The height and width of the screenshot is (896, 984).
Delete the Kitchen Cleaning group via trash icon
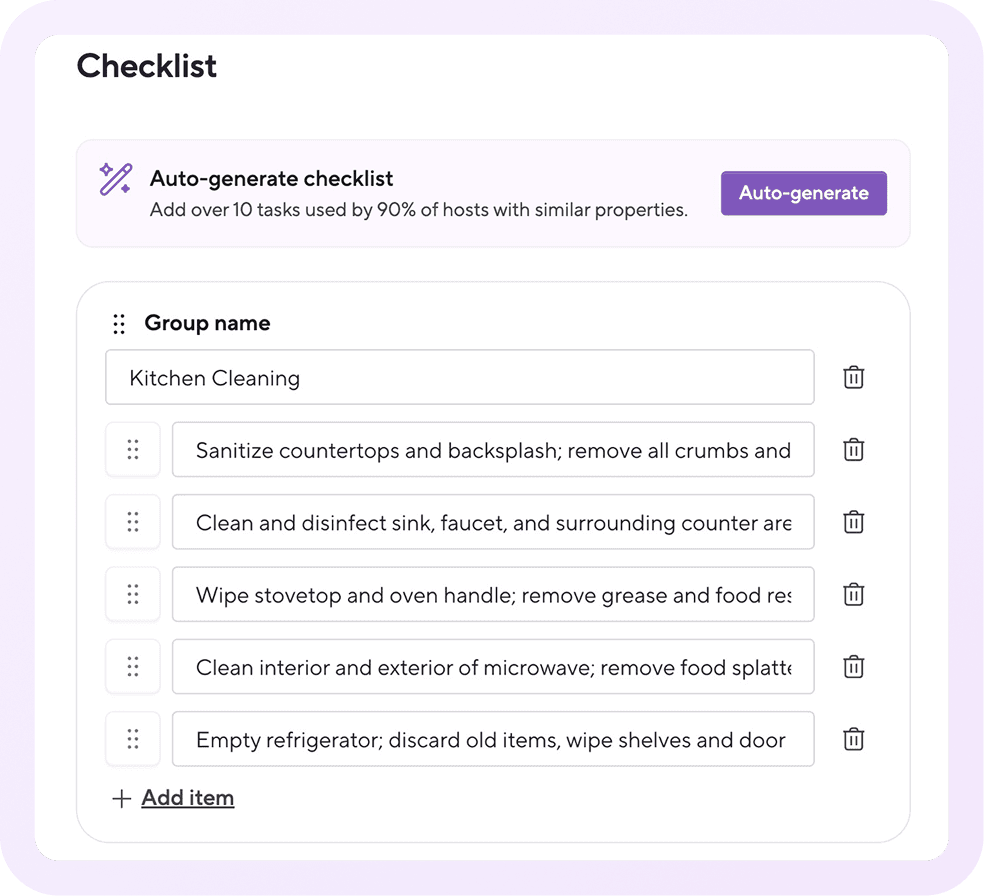point(853,377)
